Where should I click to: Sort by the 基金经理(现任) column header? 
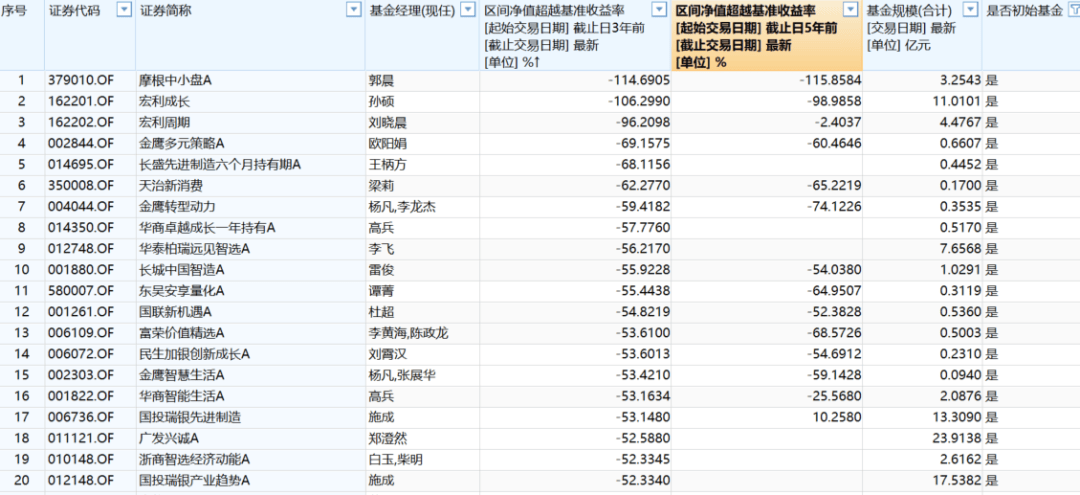click(413, 11)
